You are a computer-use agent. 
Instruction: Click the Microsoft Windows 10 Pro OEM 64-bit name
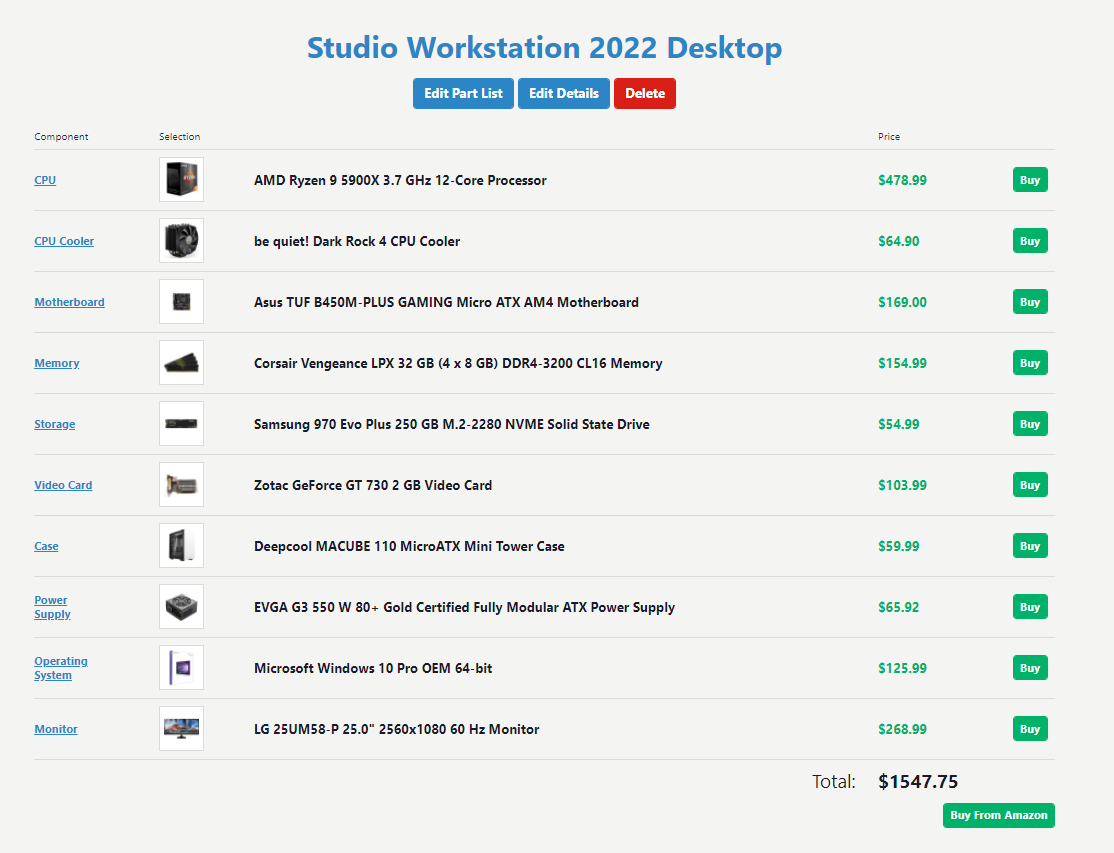[373, 669]
